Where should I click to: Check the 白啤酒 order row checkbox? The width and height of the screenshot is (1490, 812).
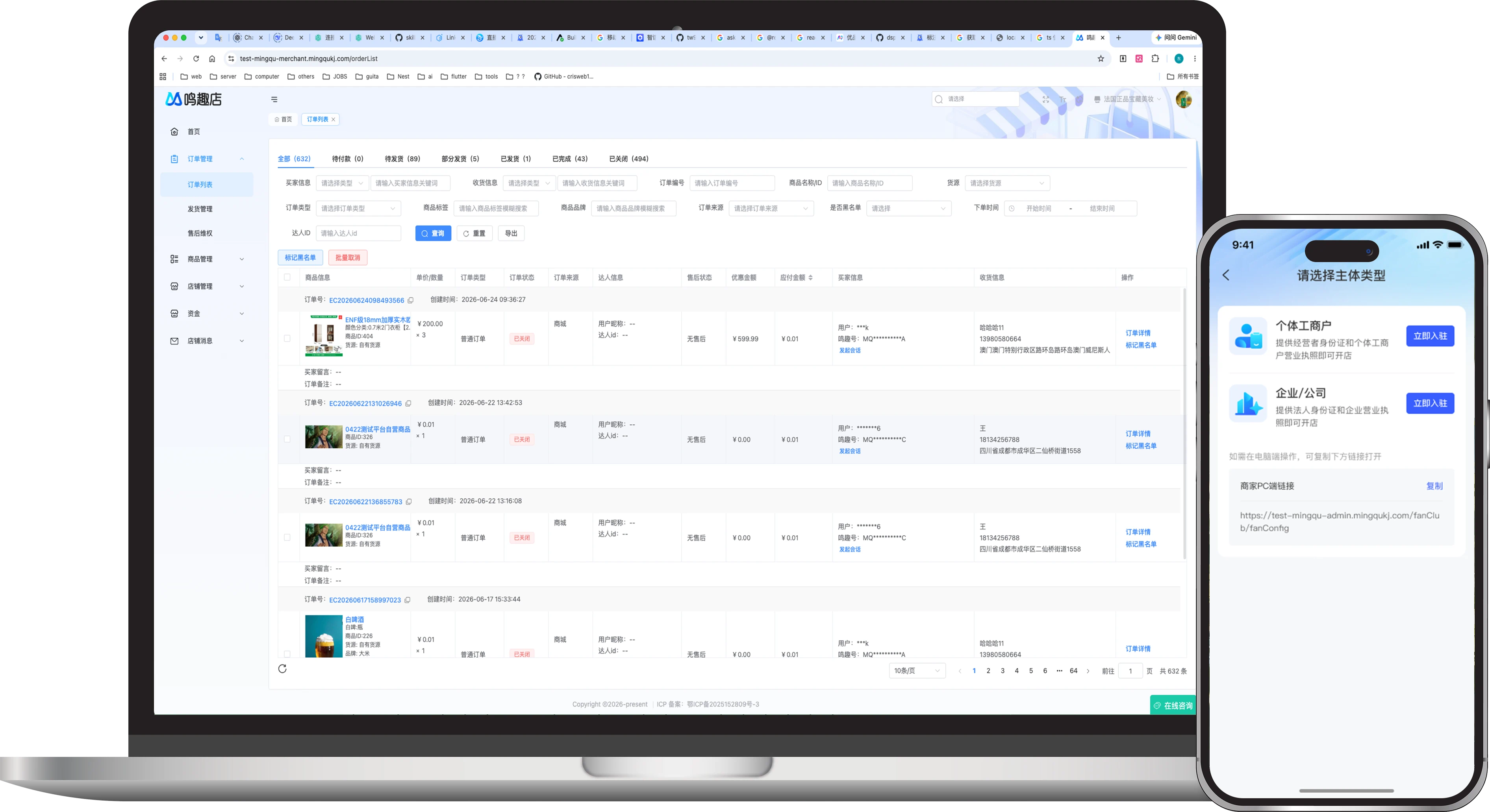pos(287,654)
